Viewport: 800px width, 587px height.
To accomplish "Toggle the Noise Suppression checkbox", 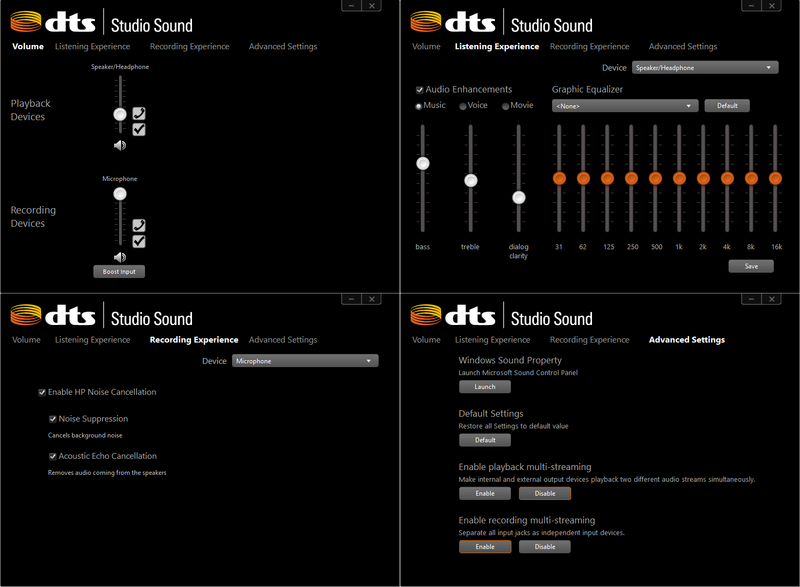I will pyautogui.click(x=53, y=419).
